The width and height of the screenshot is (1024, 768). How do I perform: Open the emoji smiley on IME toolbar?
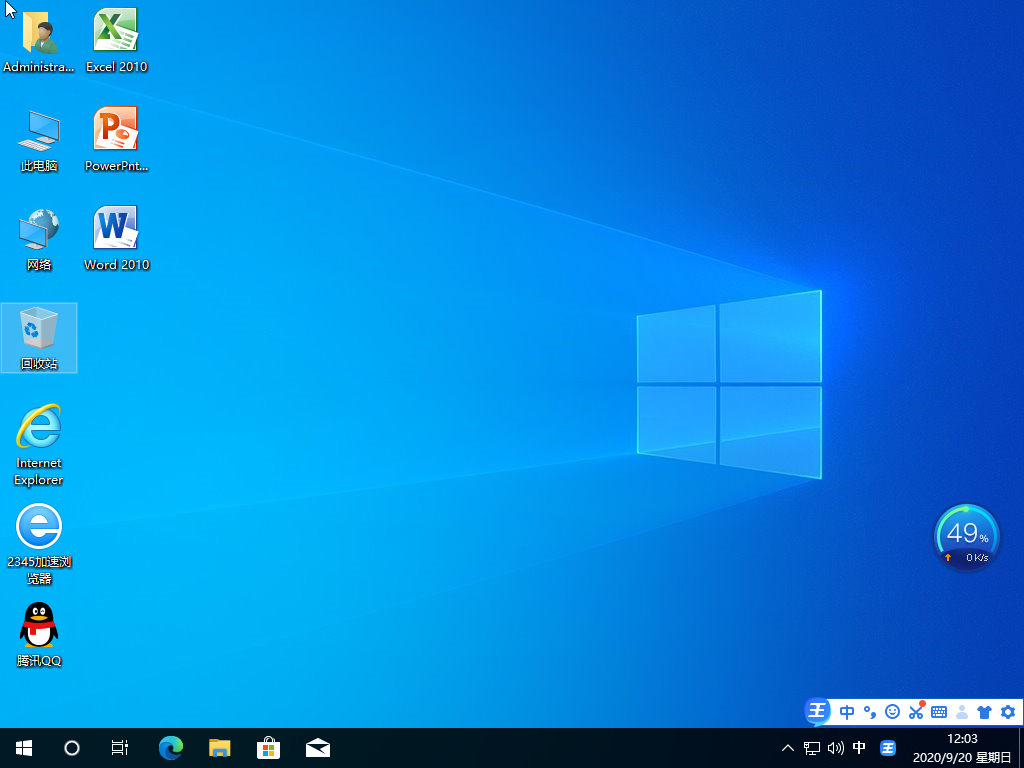click(893, 712)
